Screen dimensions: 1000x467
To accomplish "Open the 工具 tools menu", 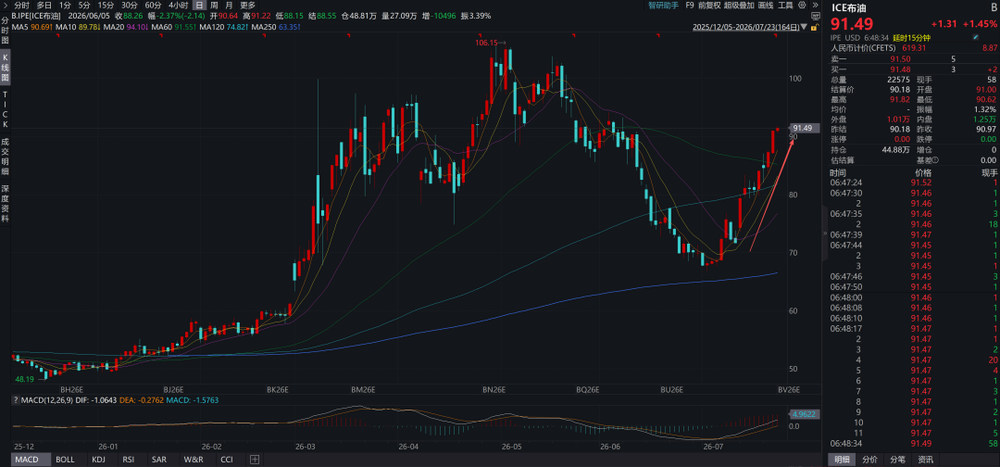I will coord(785,5).
